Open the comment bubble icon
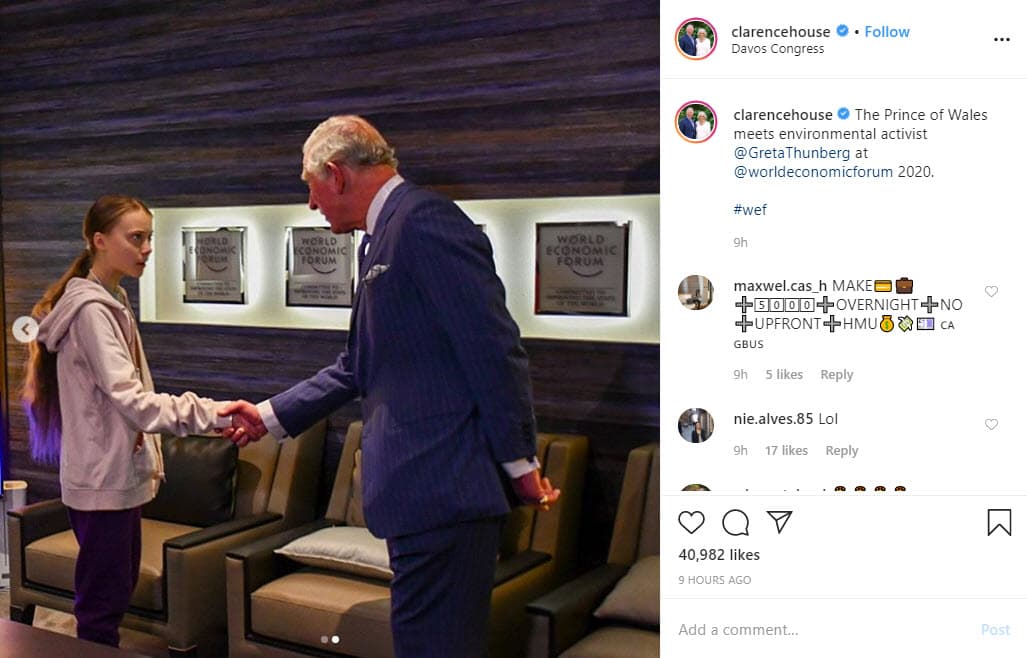The height and width of the screenshot is (658, 1027). 736,522
